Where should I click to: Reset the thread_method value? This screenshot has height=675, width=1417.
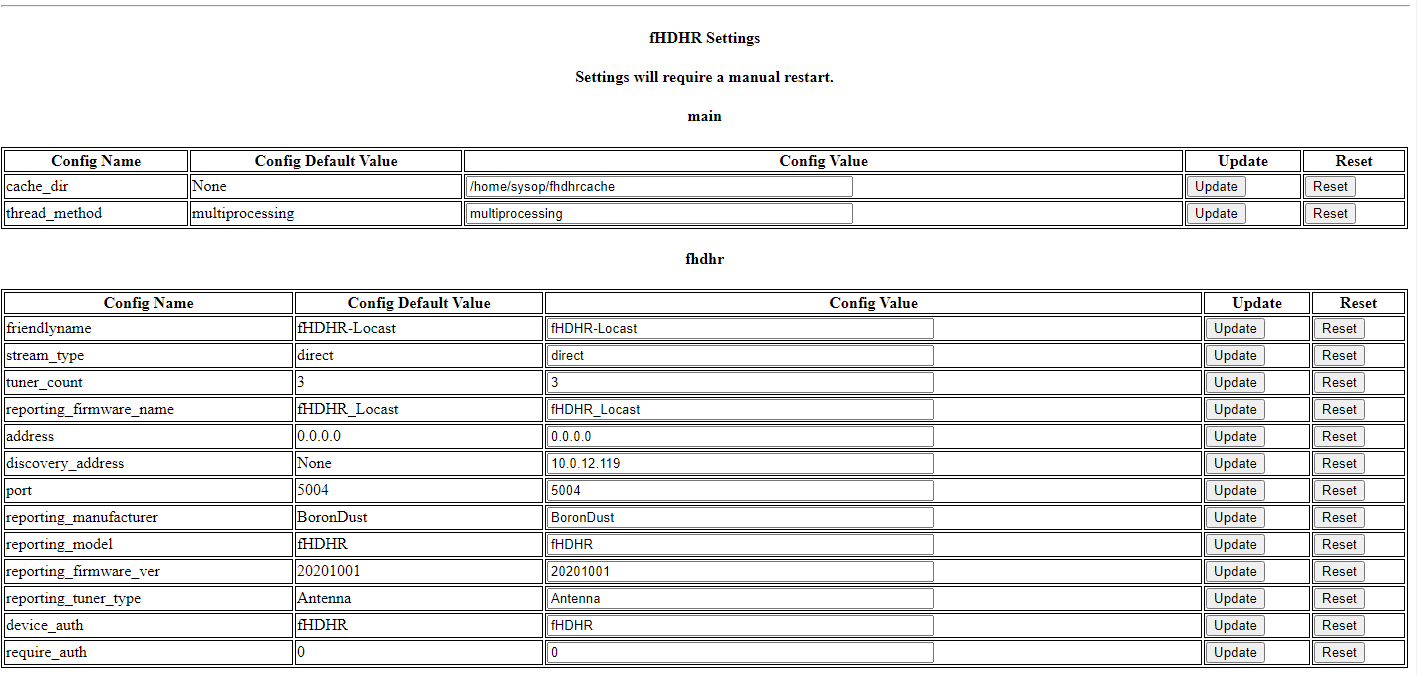(x=1330, y=214)
